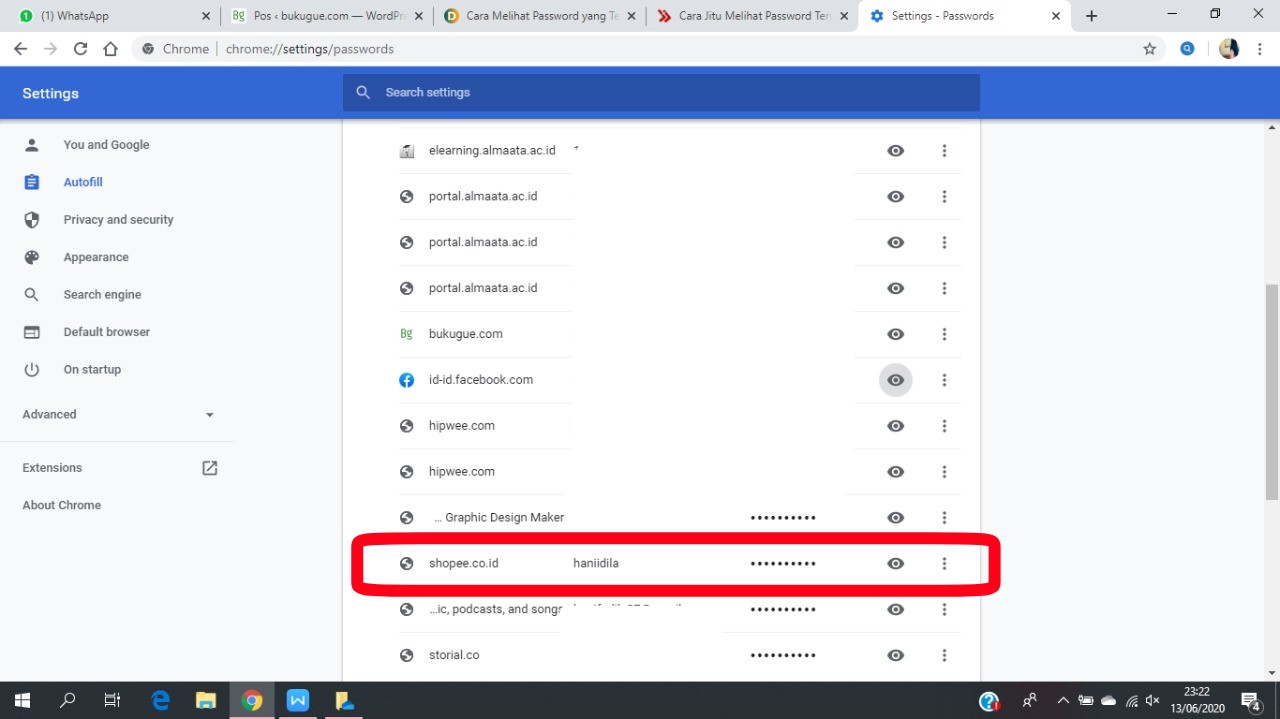Open the About Chrome page
The height and width of the screenshot is (719, 1280).
click(62, 505)
